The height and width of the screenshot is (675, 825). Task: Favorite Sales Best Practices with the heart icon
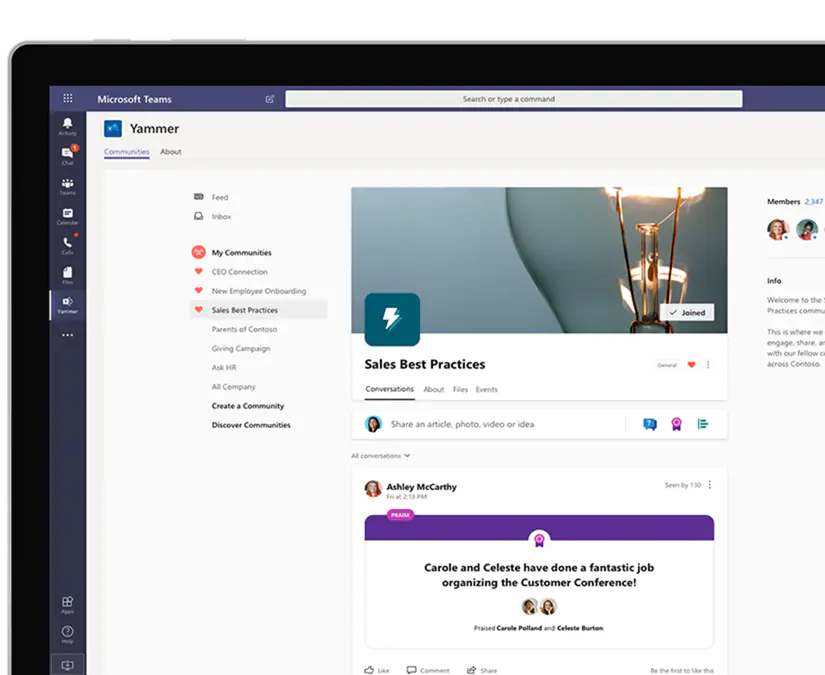pos(690,365)
